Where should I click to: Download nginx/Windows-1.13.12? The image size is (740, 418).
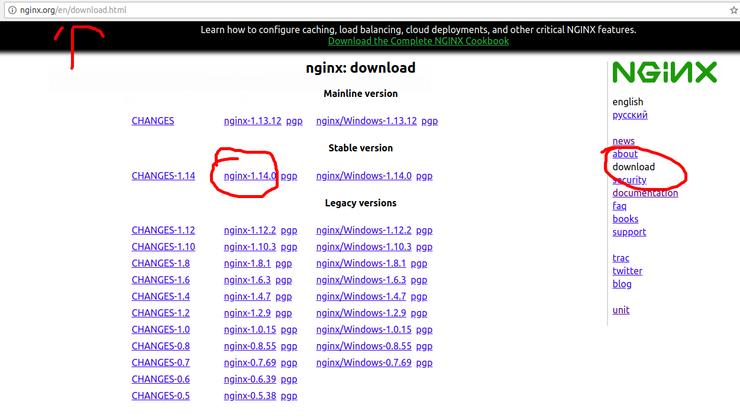point(366,121)
